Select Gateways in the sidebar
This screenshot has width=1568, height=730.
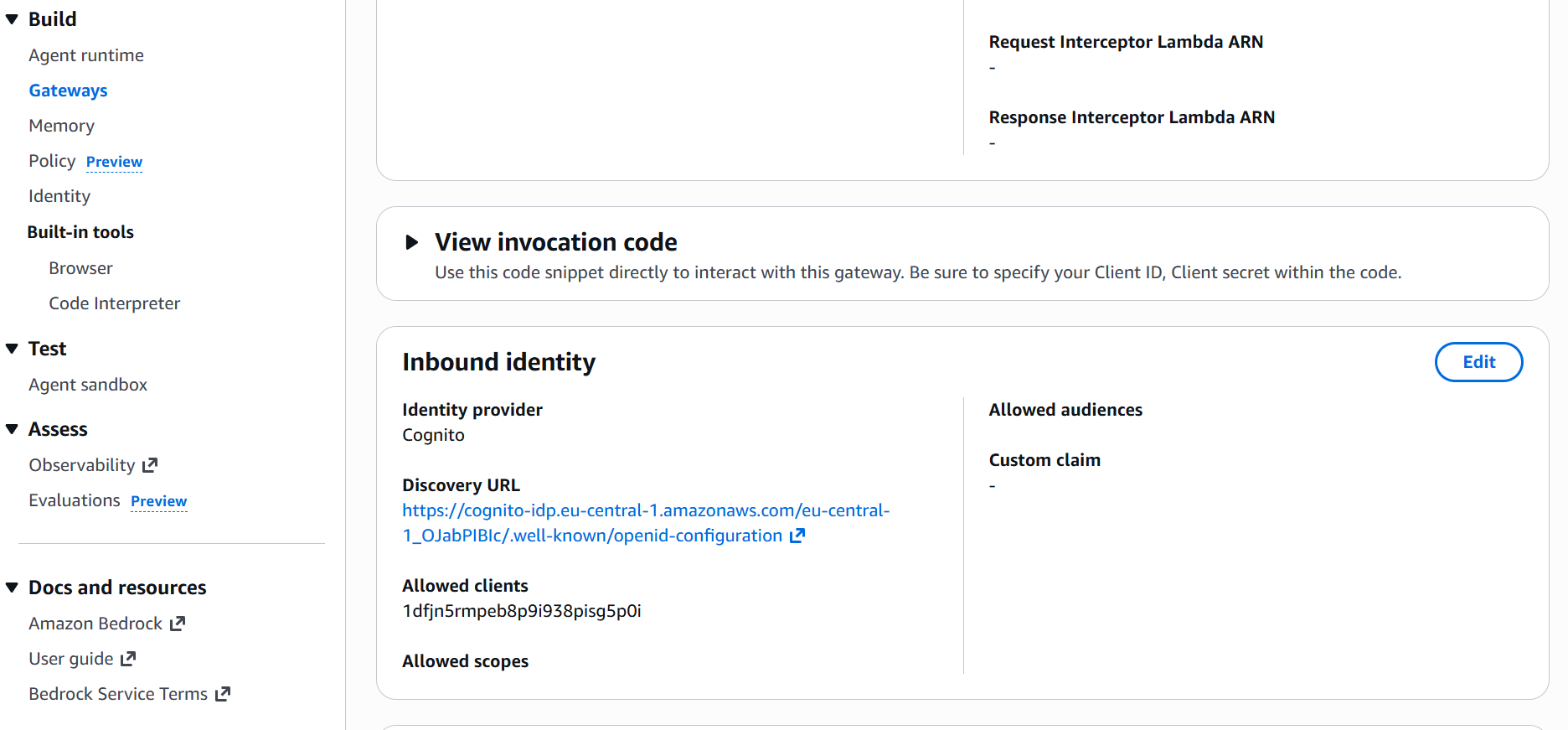pyautogui.click(x=68, y=91)
